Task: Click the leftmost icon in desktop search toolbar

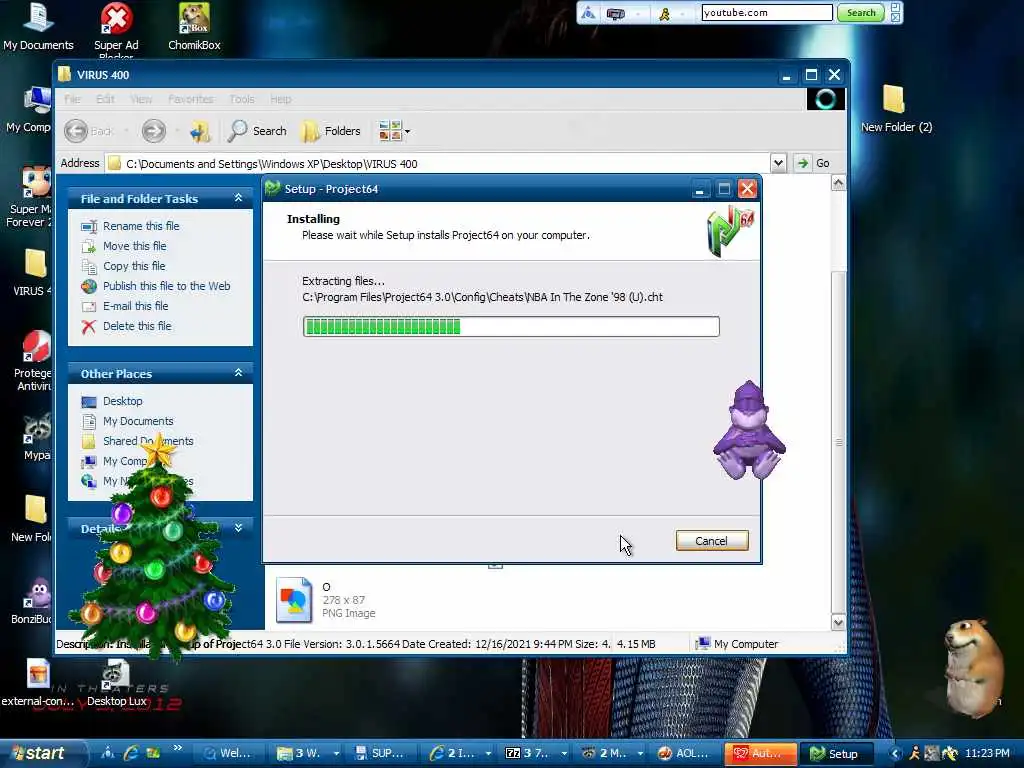Action: pyautogui.click(x=588, y=13)
